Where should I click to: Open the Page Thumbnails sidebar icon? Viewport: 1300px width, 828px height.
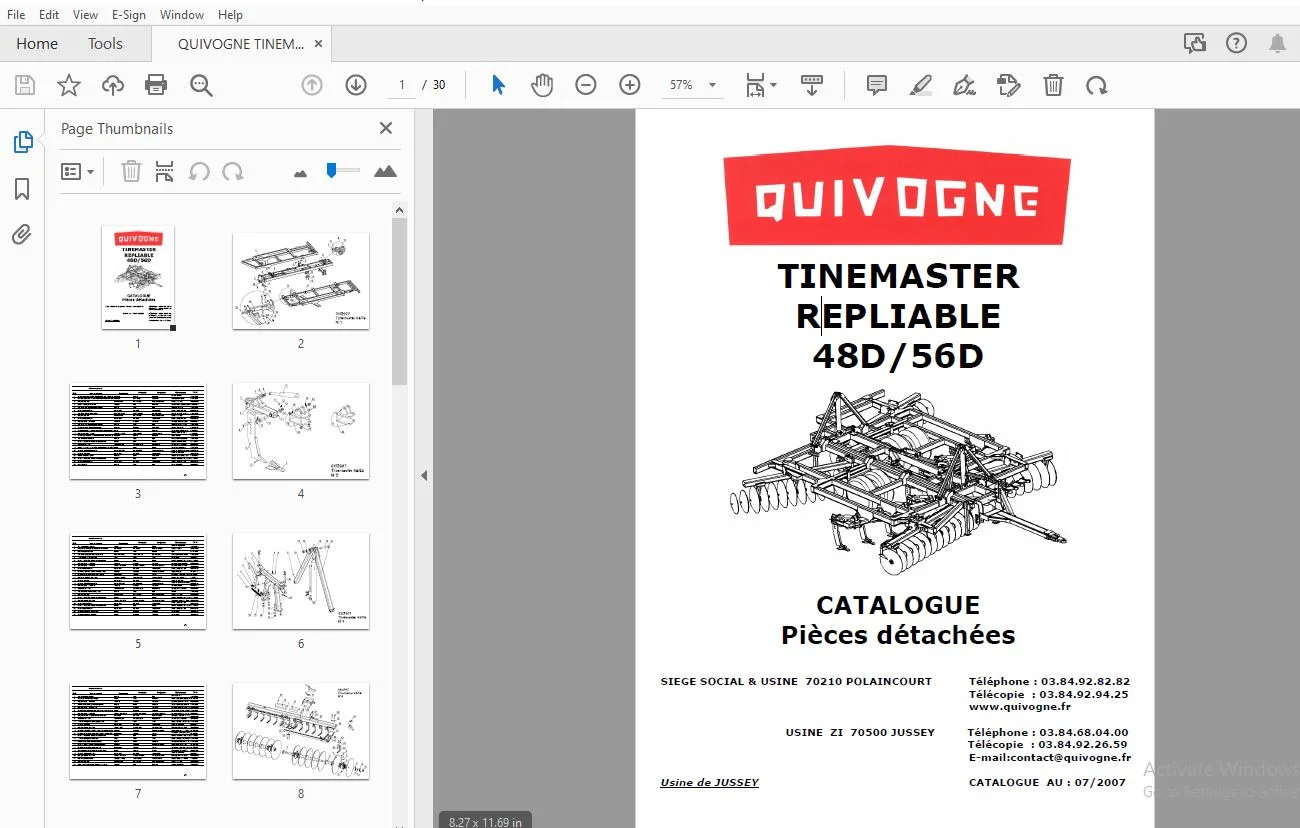22,142
